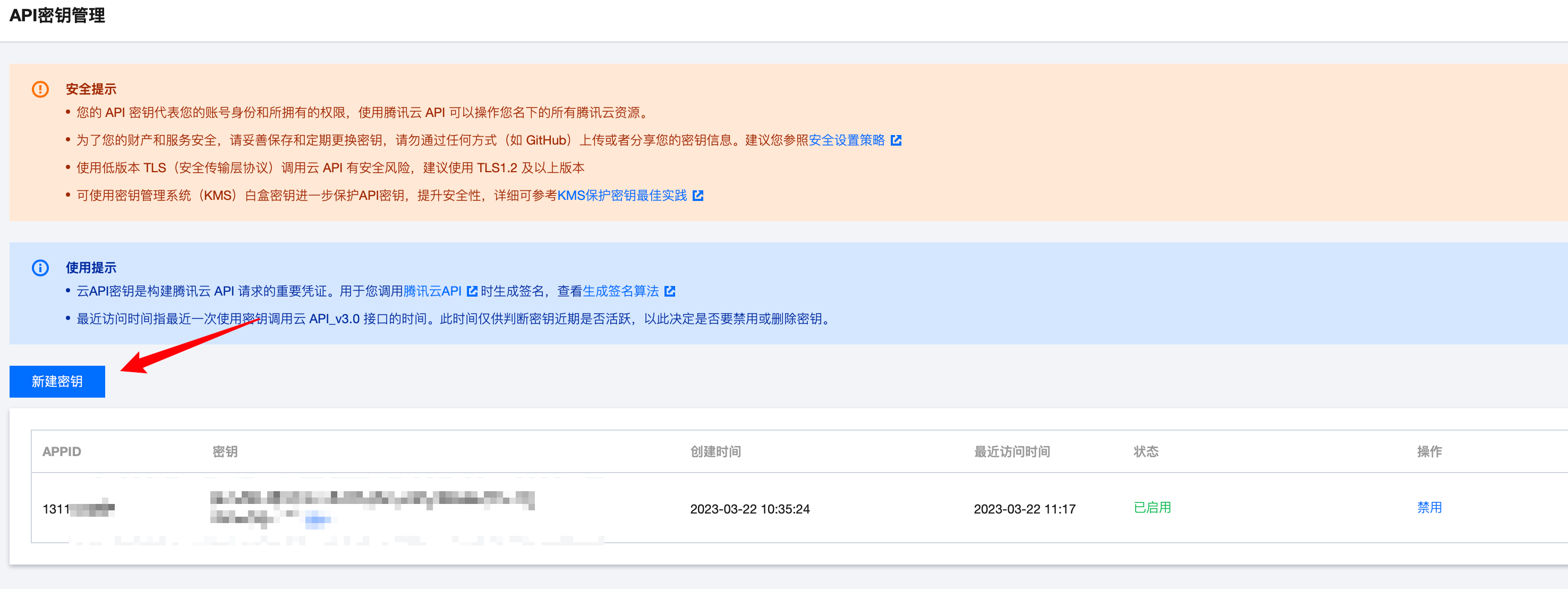This screenshot has height=589, width=1568.
Task: Click external link icon after 腾讯云API
Action: tap(471, 291)
